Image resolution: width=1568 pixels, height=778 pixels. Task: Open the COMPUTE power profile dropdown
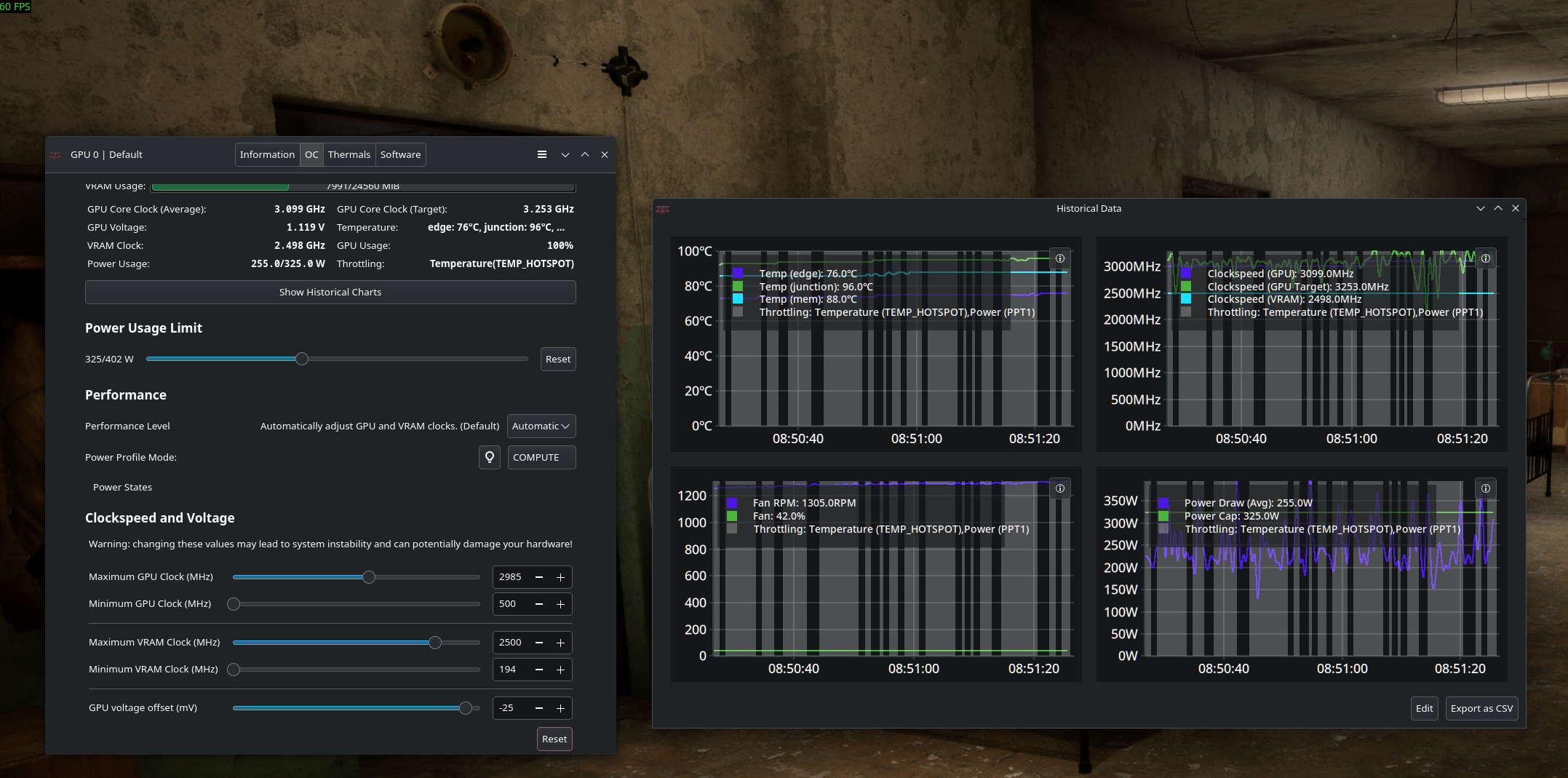541,457
